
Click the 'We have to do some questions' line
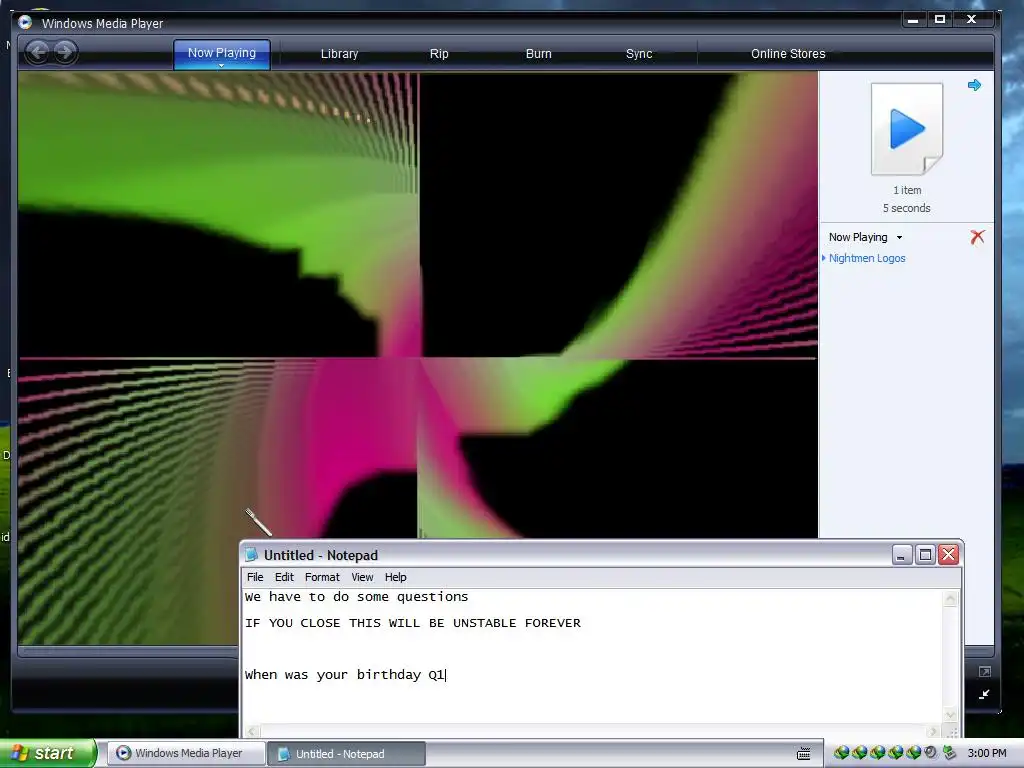[357, 597]
